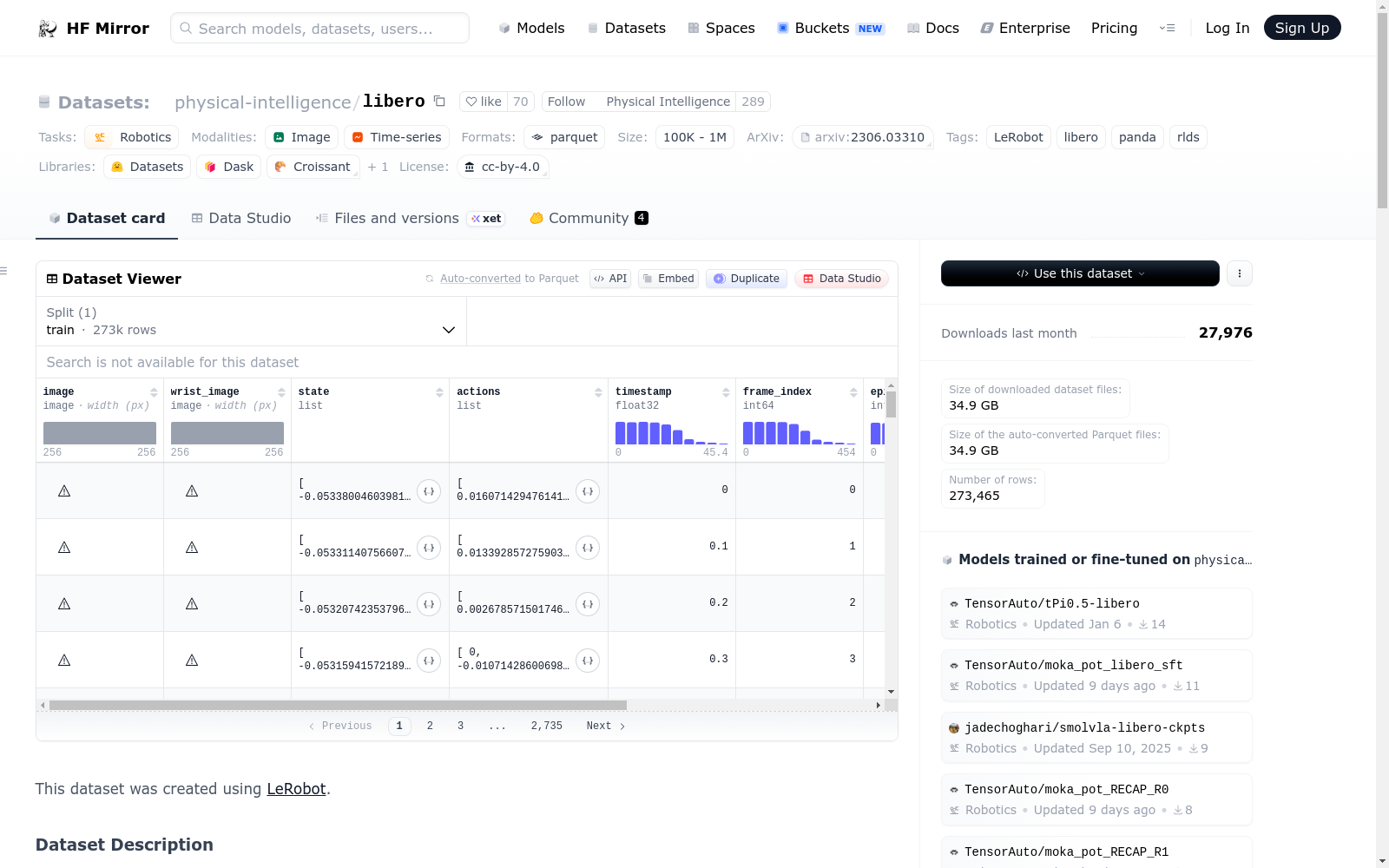Go to the Next page of rows
Image resolution: width=1389 pixels, height=868 pixels.
(x=605, y=726)
